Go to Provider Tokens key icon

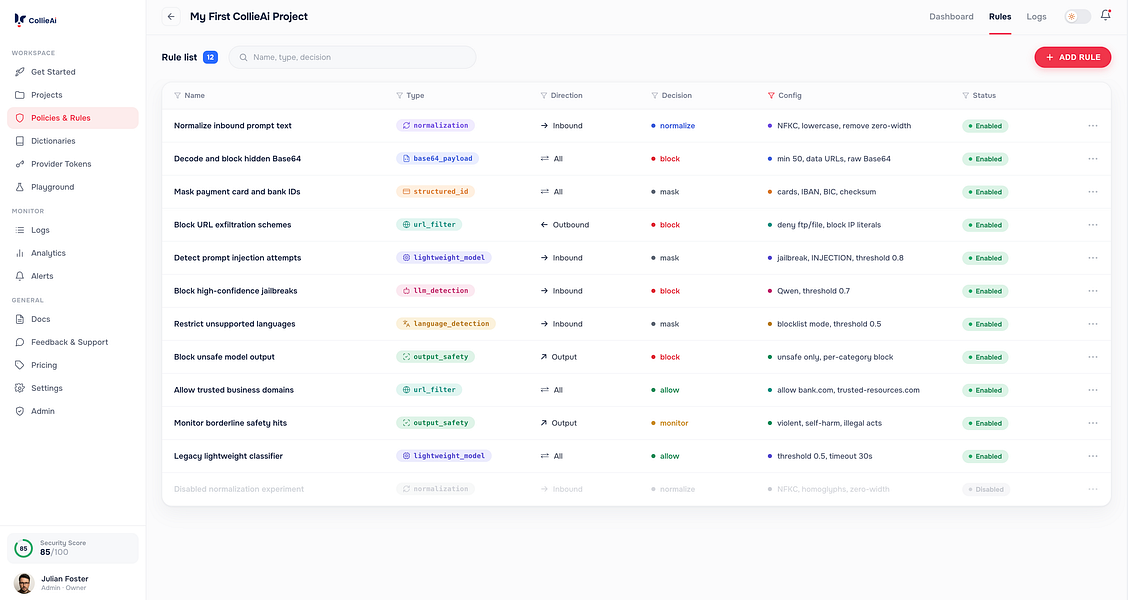[19, 164]
